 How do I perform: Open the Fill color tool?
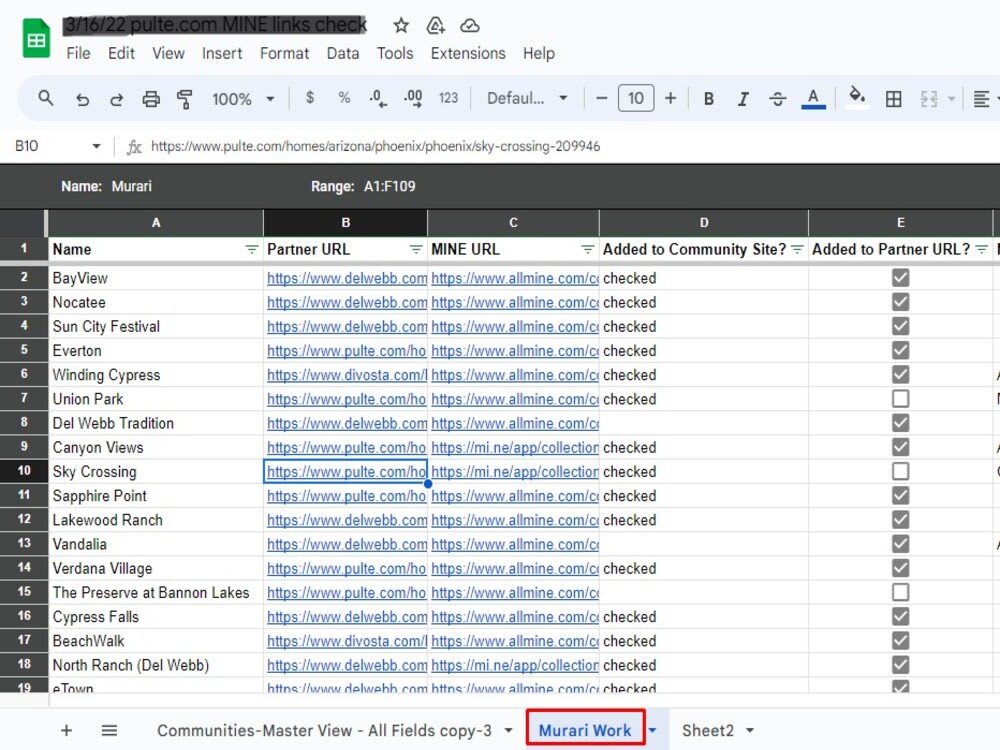click(856, 99)
